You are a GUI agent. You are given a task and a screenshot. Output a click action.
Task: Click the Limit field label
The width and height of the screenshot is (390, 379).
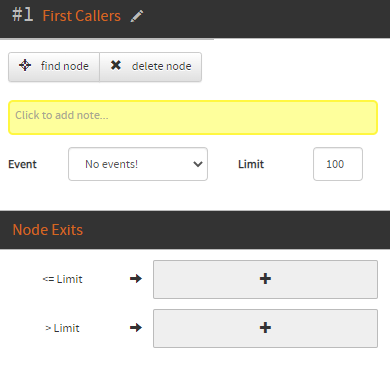coord(251,164)
